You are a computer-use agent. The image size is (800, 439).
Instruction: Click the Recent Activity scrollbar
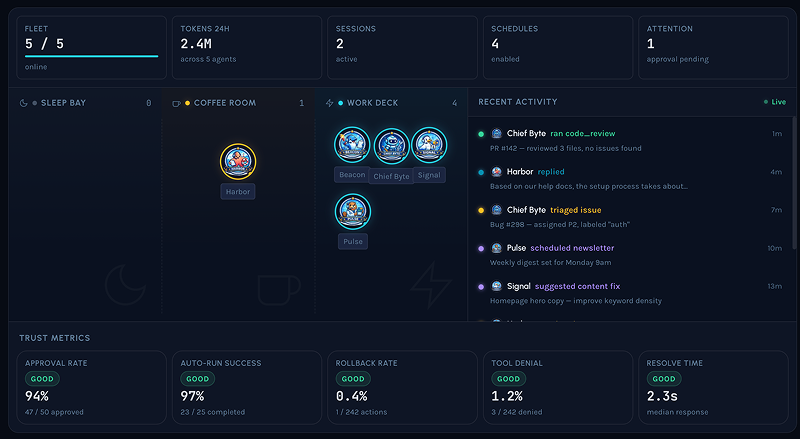[794, 176]
